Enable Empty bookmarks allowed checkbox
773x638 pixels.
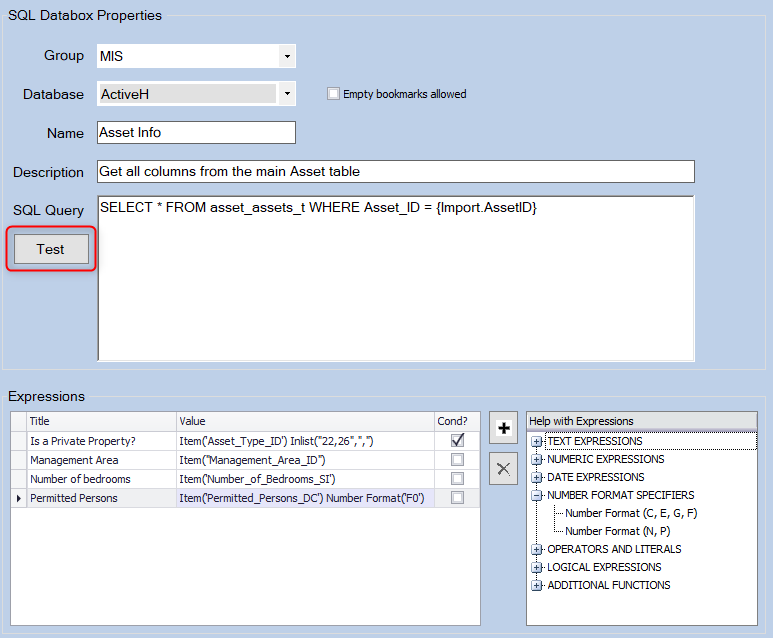[334, 94]
